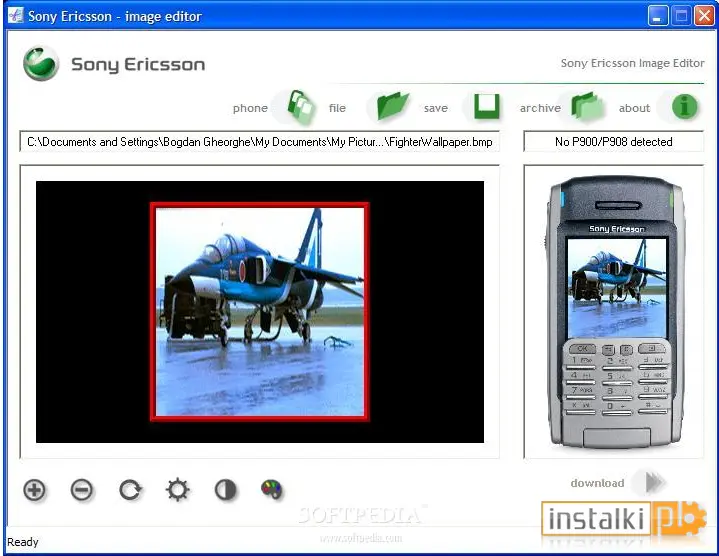Open the about info icon
Image resolution: width=719 pixels, height=556 pixels.
[x=684, y=107]
